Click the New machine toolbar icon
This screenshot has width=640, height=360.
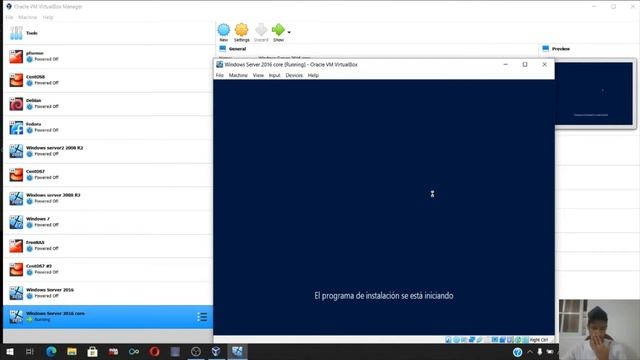(x=224, y=30)
